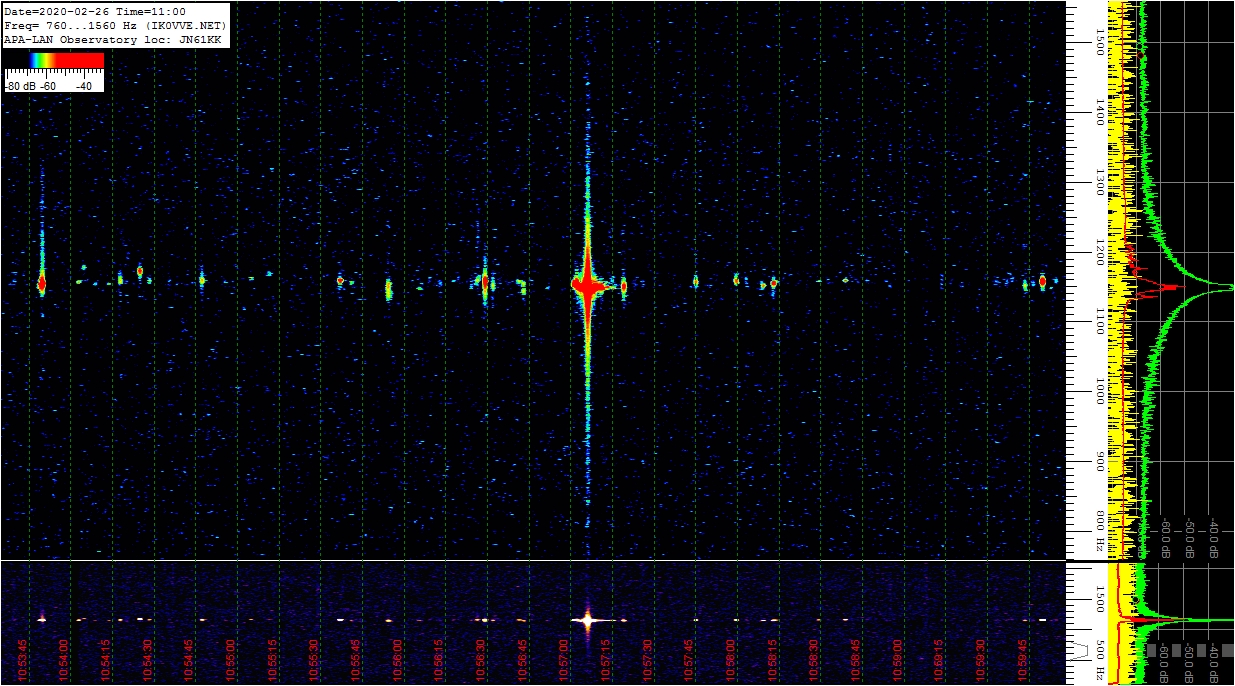Select the 'Date=2020-02-26 Time=11:00' header line
Viewport: 1235px width, 686px height.
[x=95, y=11]
